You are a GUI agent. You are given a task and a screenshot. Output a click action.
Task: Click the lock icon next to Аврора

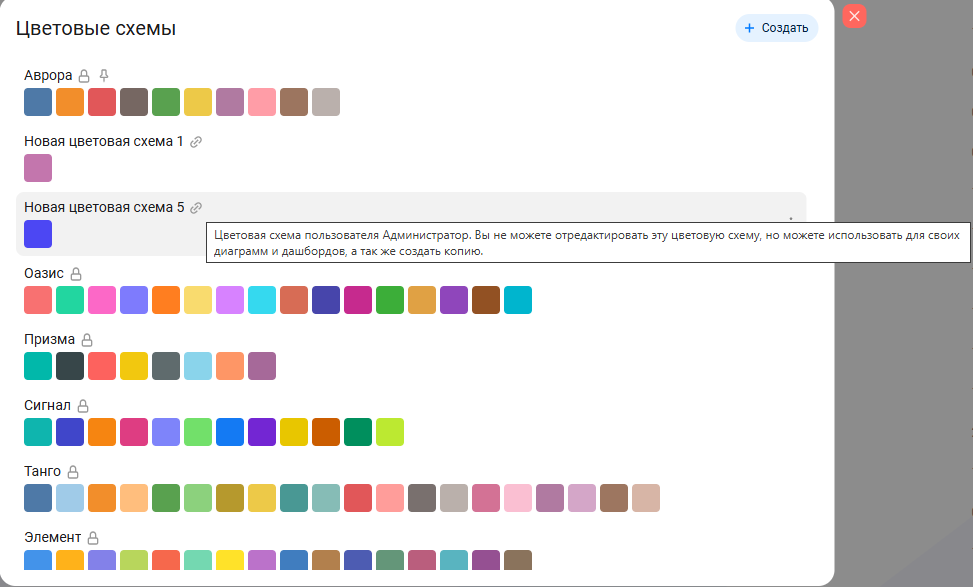85,76
